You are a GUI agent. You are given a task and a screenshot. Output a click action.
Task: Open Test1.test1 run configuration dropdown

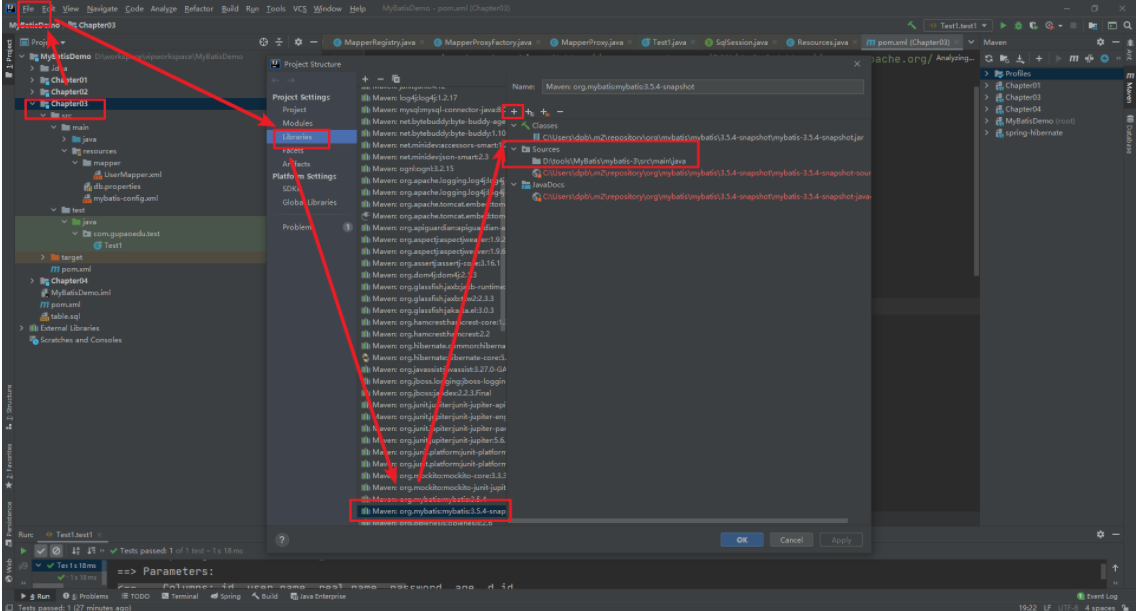958,25
